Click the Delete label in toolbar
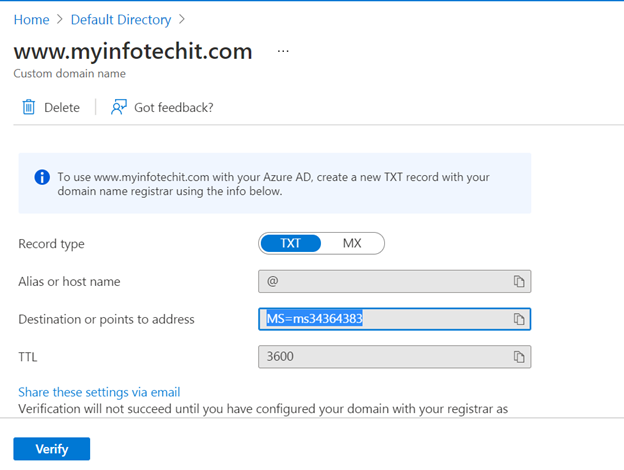 tap(62, 107)
